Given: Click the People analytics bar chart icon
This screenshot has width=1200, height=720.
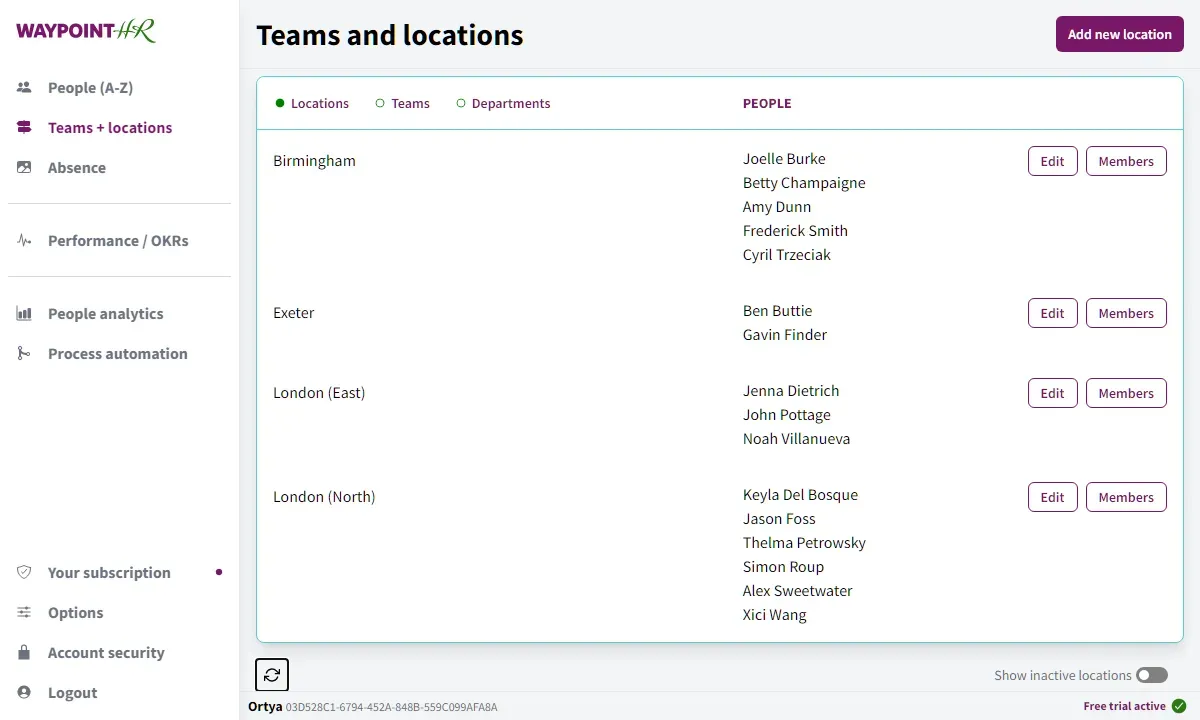Looking at the screenshot, I should coord(23,313).
